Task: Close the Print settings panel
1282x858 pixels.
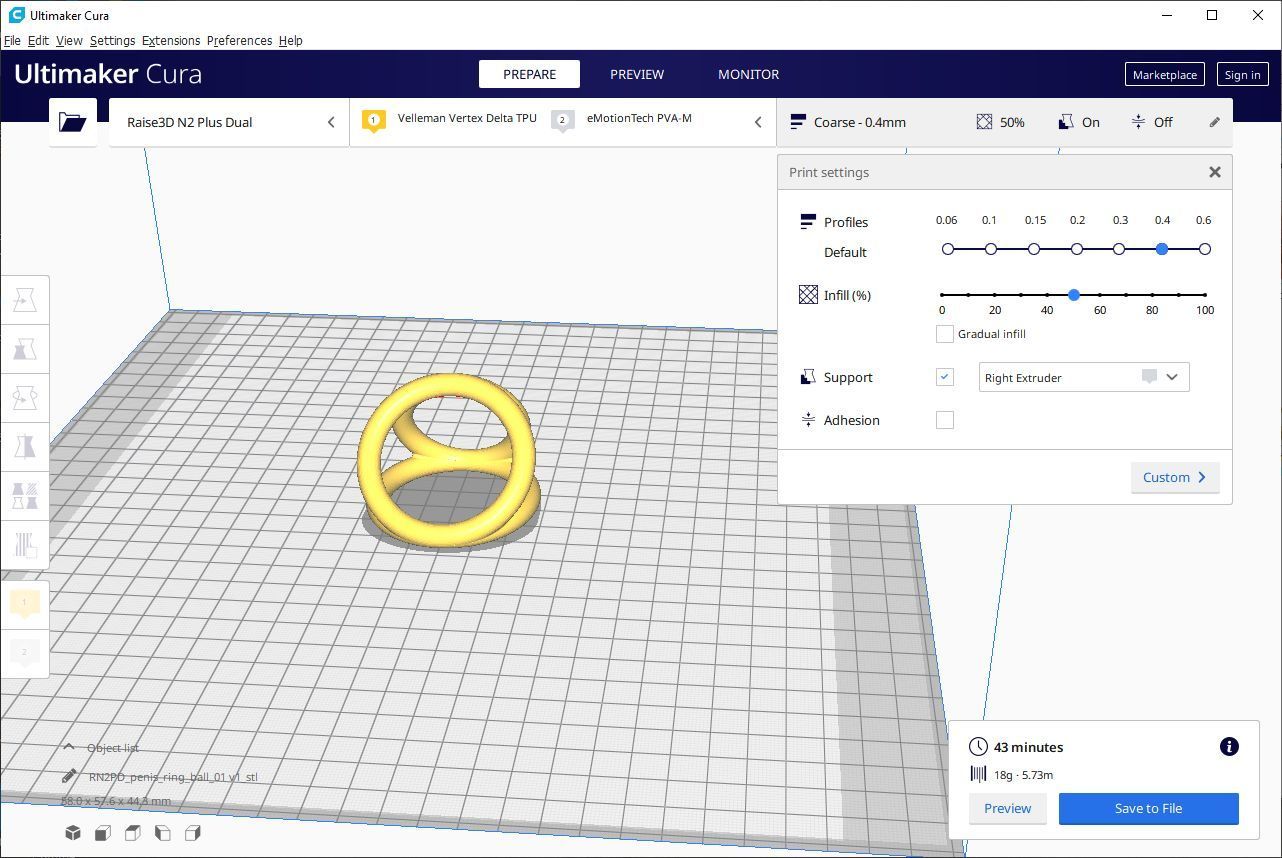Action: tap(1214, 172)
